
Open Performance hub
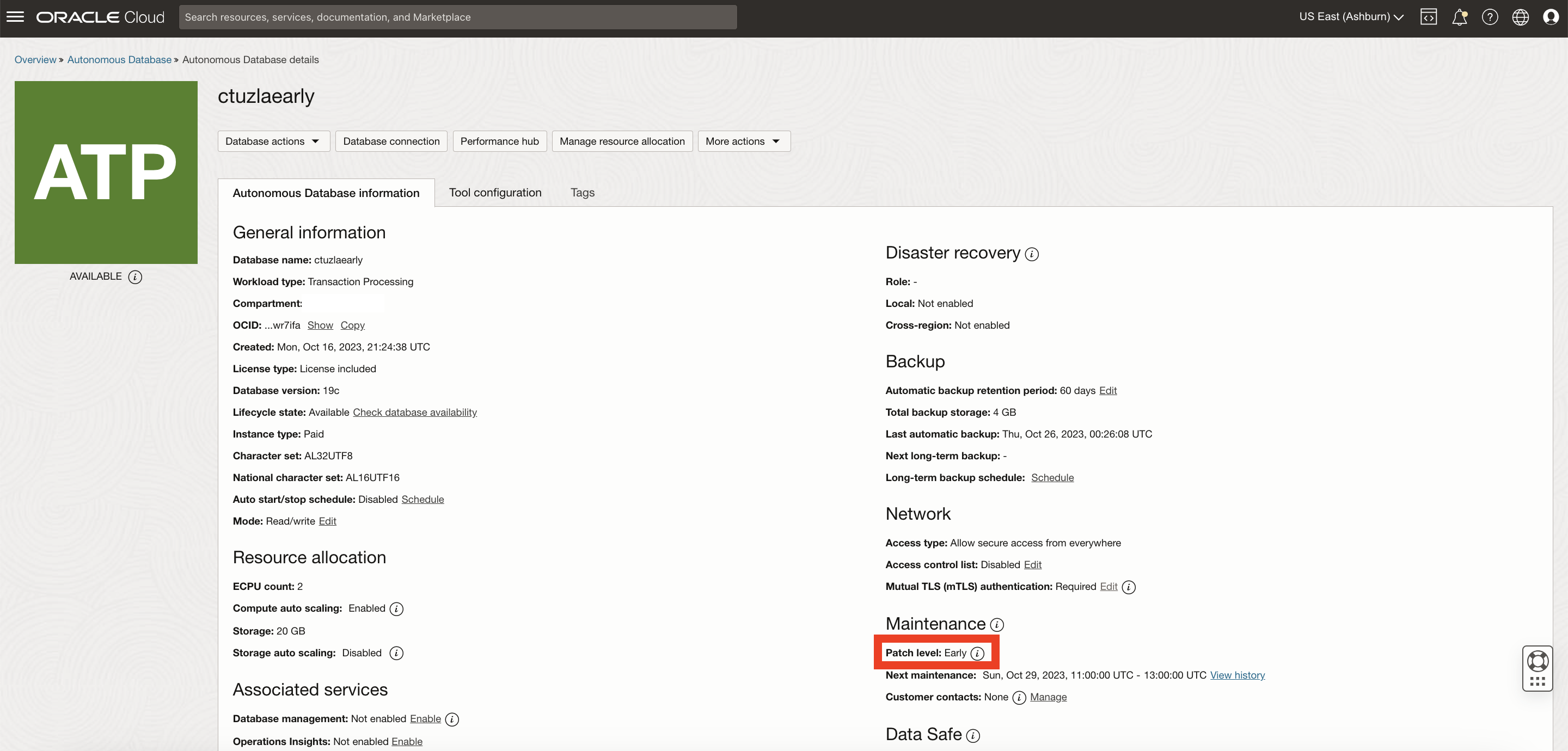click(499, 140)
